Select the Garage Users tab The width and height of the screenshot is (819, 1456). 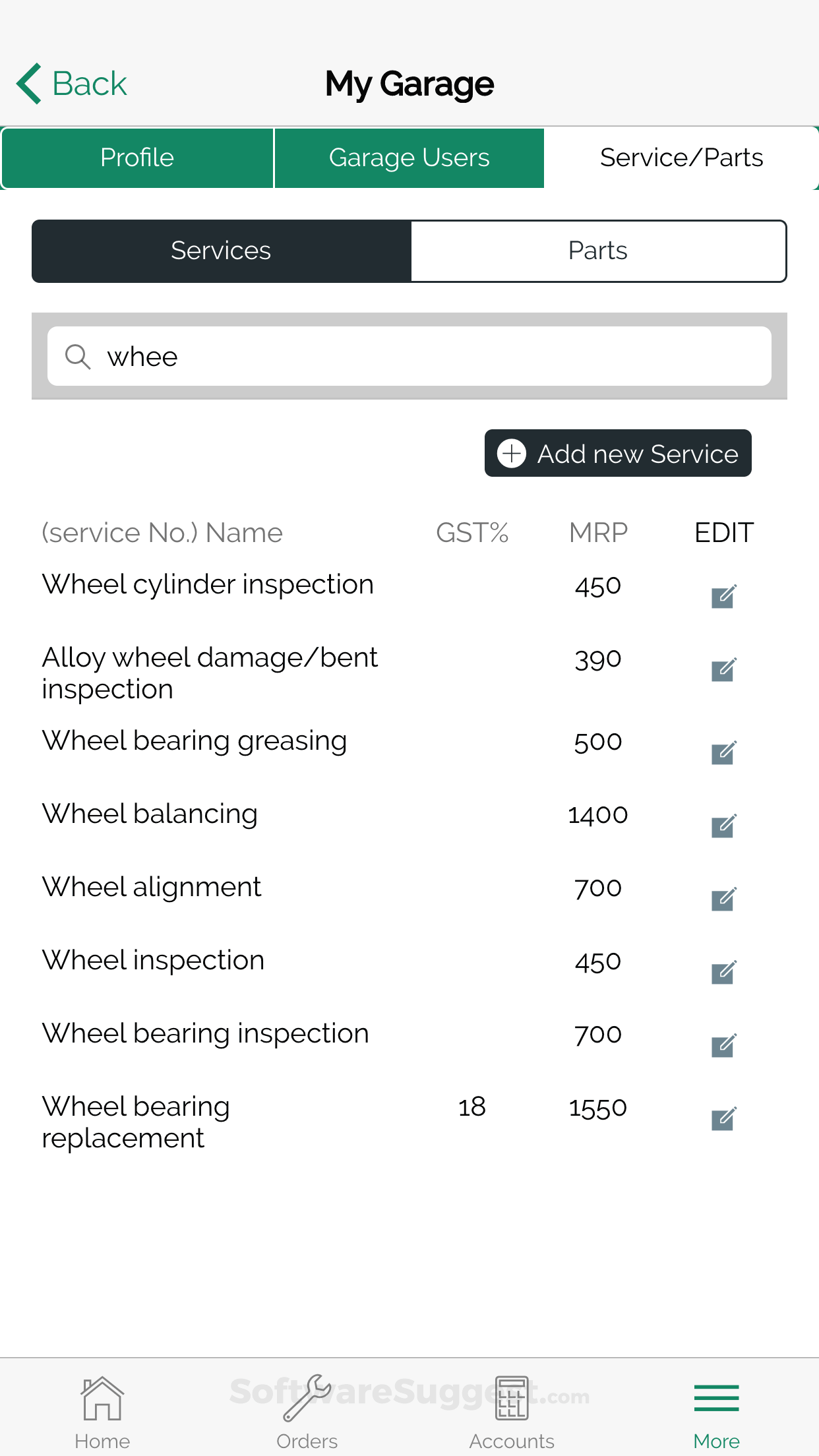pyautogui.click(x=409, y=158)
